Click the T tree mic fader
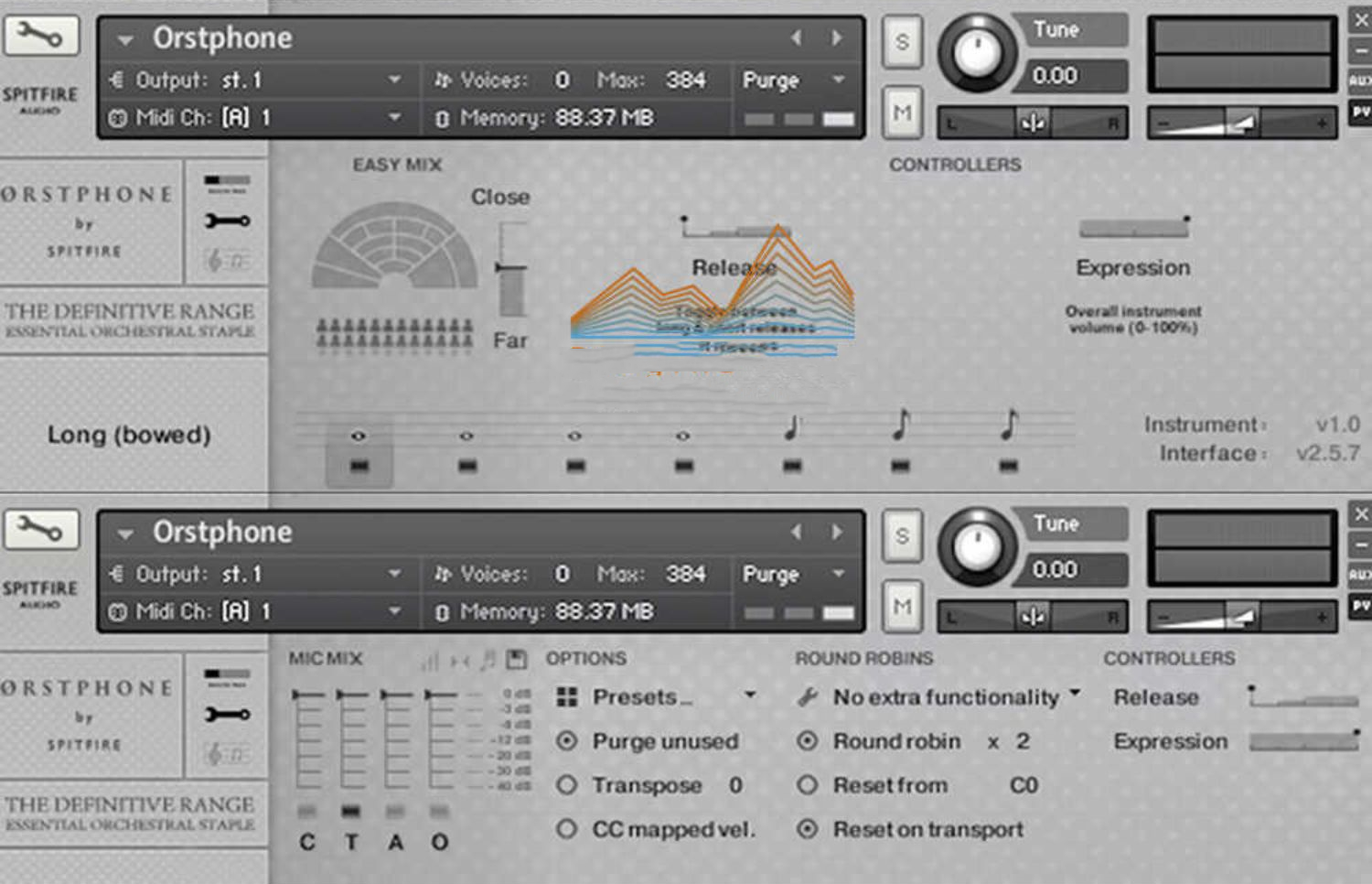Image resolution: width=1372 pixels, height=884 pixels. (352, 739)
